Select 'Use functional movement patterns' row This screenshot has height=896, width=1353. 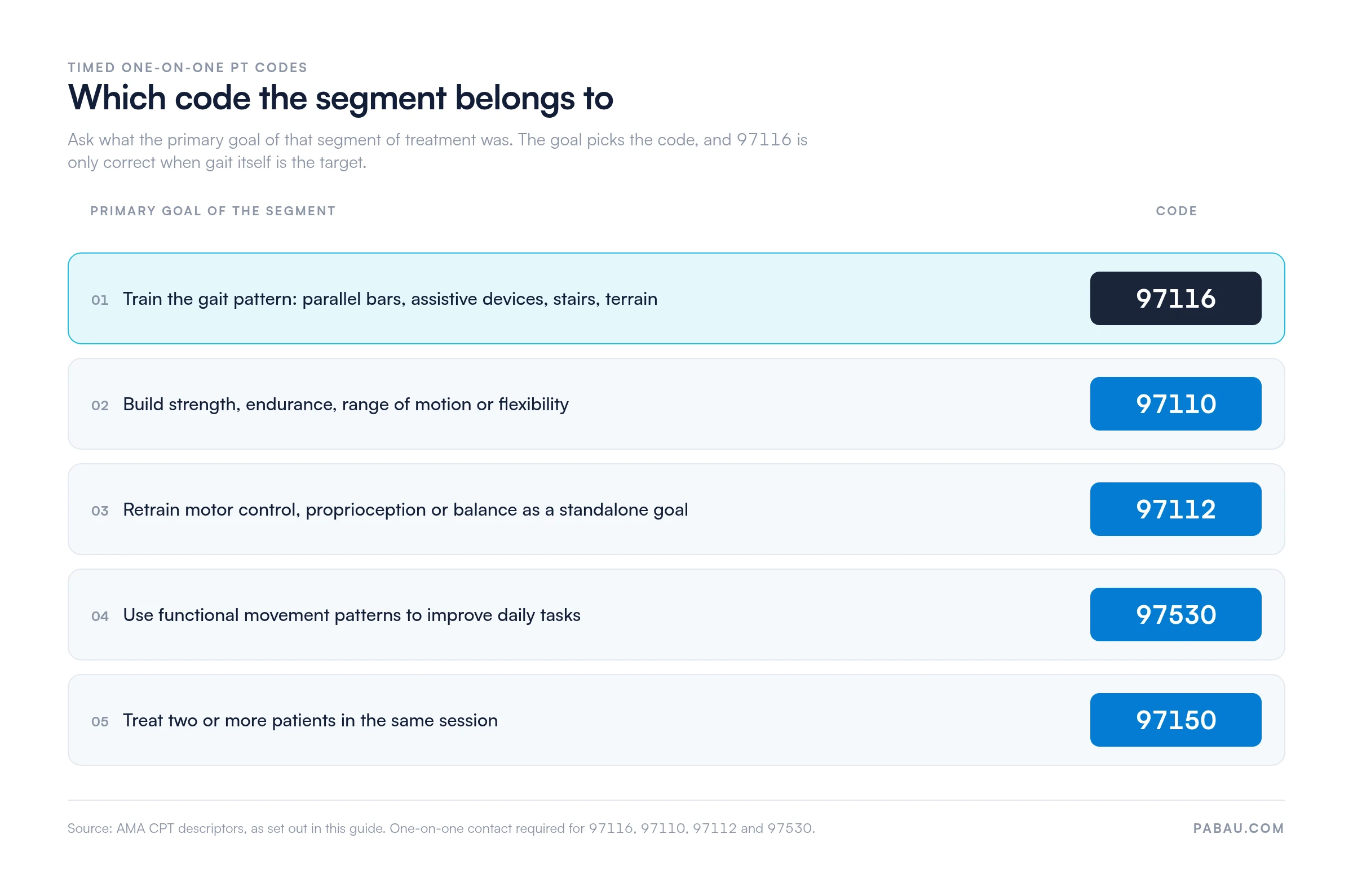coord(676,614)
